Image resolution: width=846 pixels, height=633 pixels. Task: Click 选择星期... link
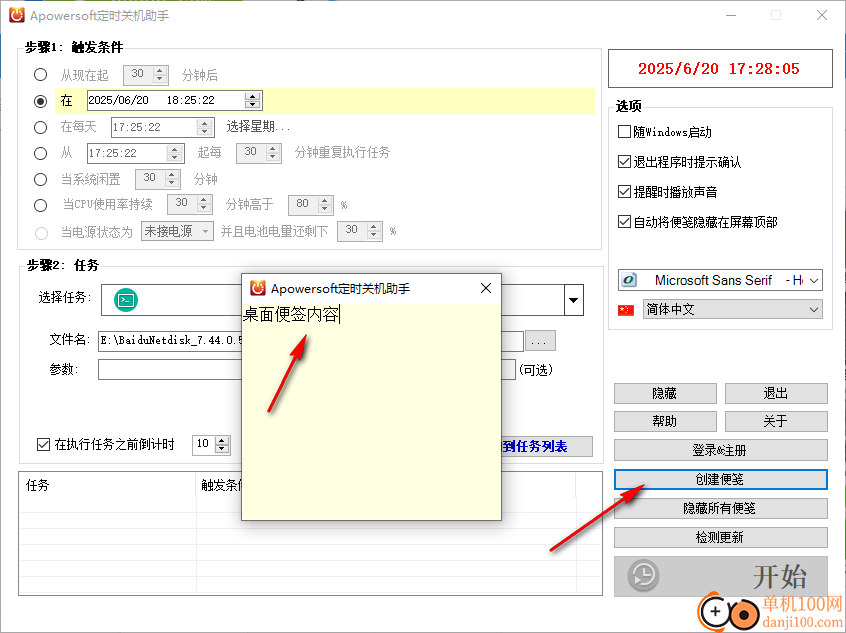click(x=258, y=127)
